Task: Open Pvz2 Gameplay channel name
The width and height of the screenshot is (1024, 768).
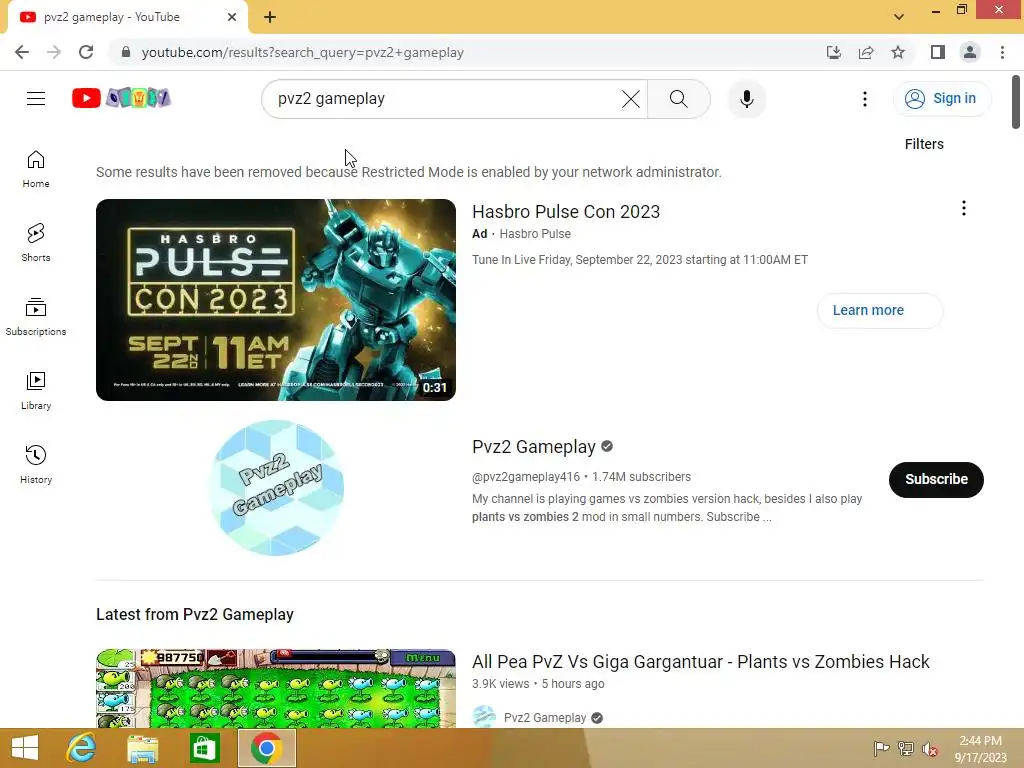Action: click(534, 447)
